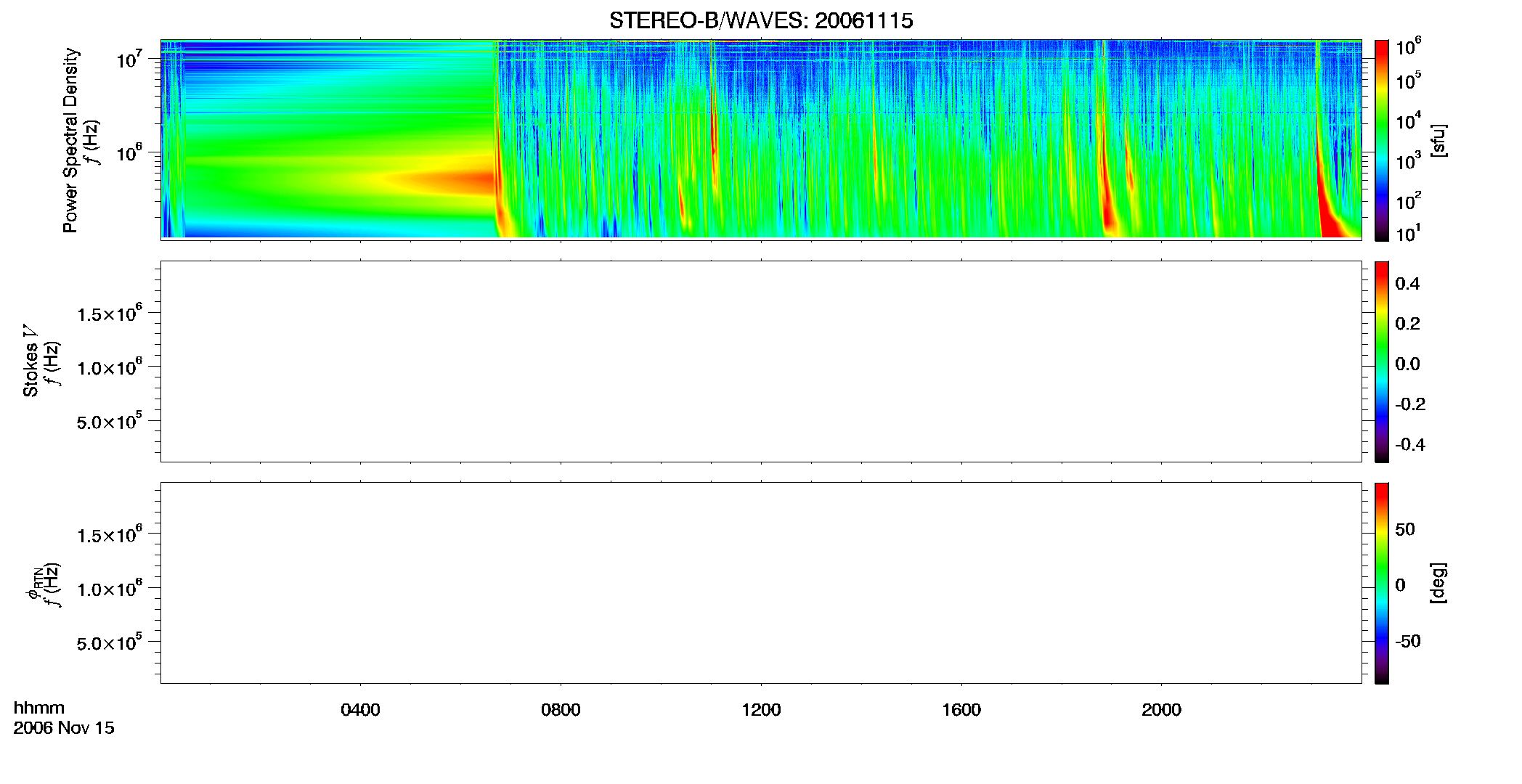1522x784 pixels.
Task: Click the Power Spectral Density axis label
Action: click(70, 140)
